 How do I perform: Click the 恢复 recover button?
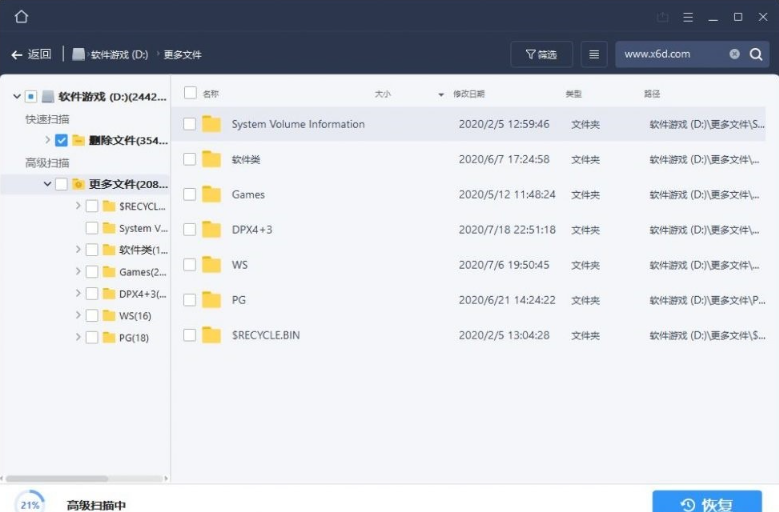coord(707,502)
